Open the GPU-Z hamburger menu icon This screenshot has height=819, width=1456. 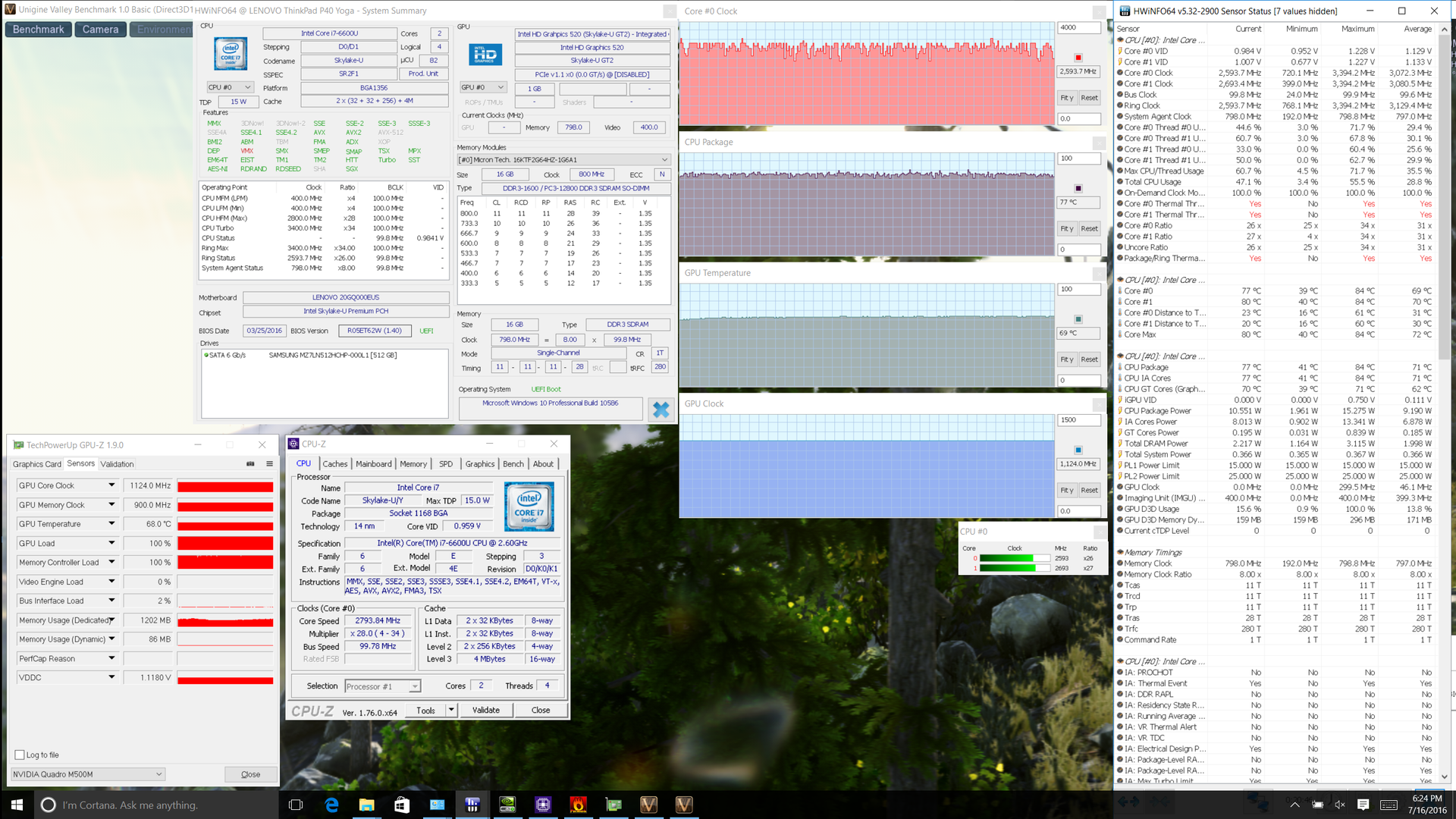coord(269,464)
